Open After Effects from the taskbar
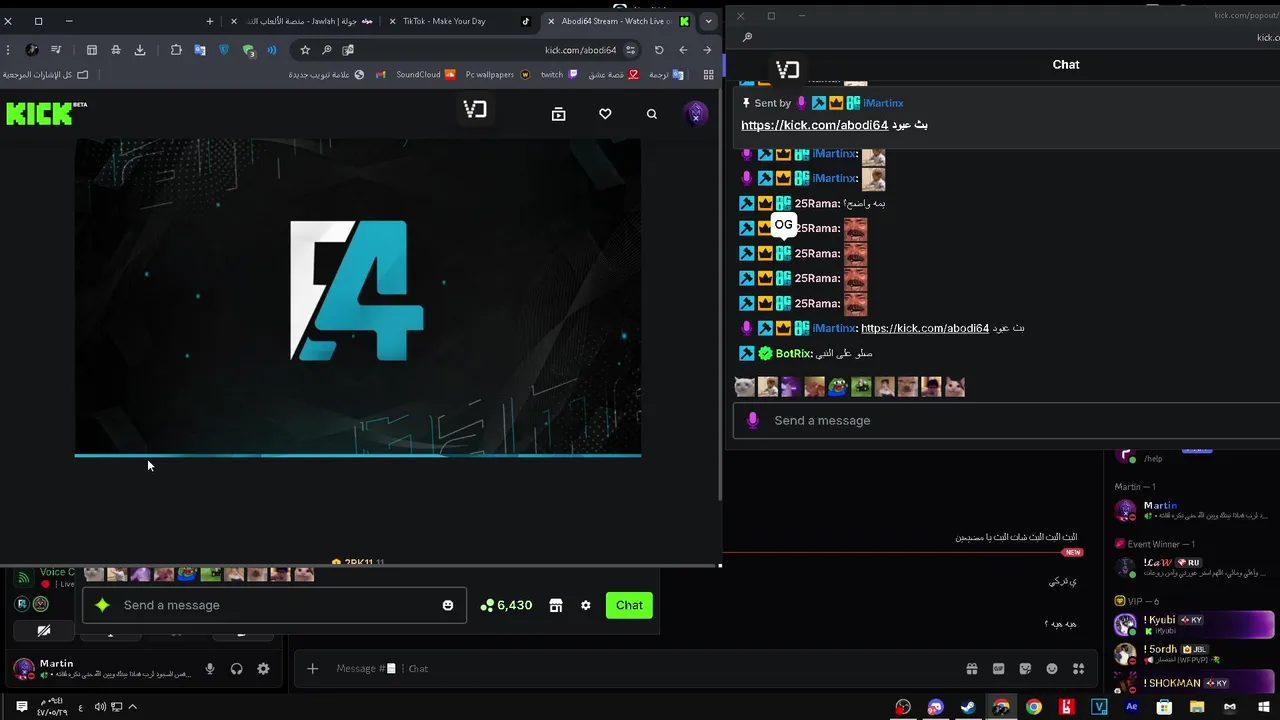Screen dimensions: 1280x720 point(1132,707)
